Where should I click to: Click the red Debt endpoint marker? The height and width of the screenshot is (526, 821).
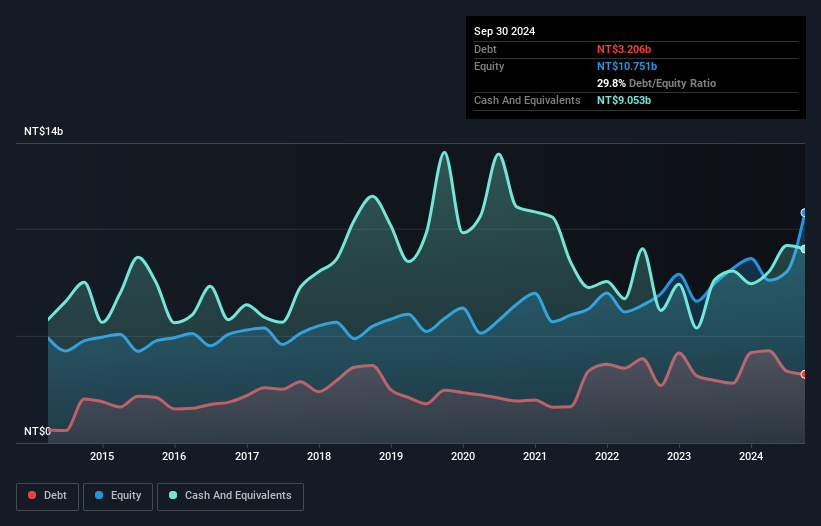tap(804, 374)
